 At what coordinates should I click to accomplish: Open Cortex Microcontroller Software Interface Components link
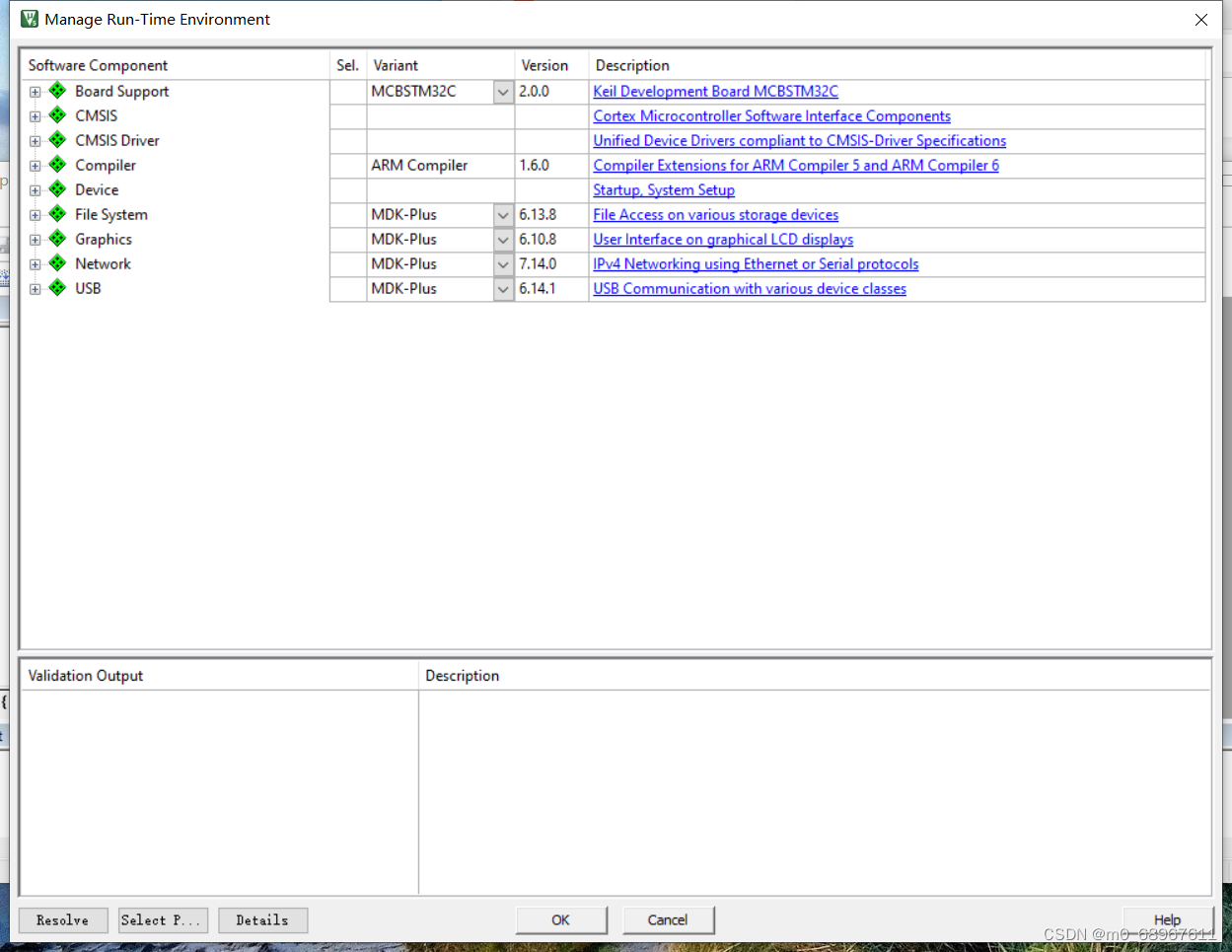click(x=771, y=115)
